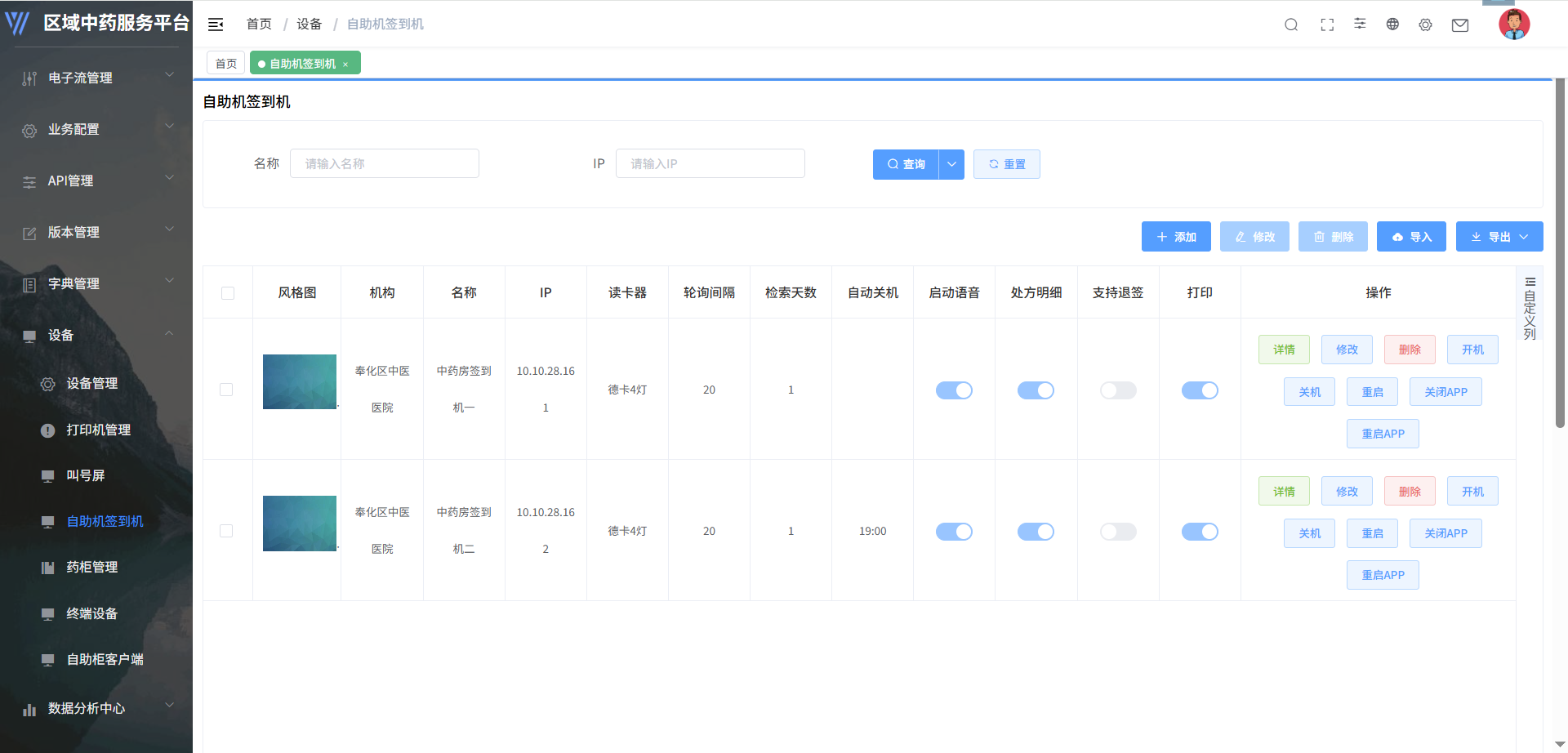Image resolution: width=1568 pixels, height=753 pixels.
Task: Click the 药柜管理 cabinet icon
Action: pyautogui.click(x=48, y=568)
